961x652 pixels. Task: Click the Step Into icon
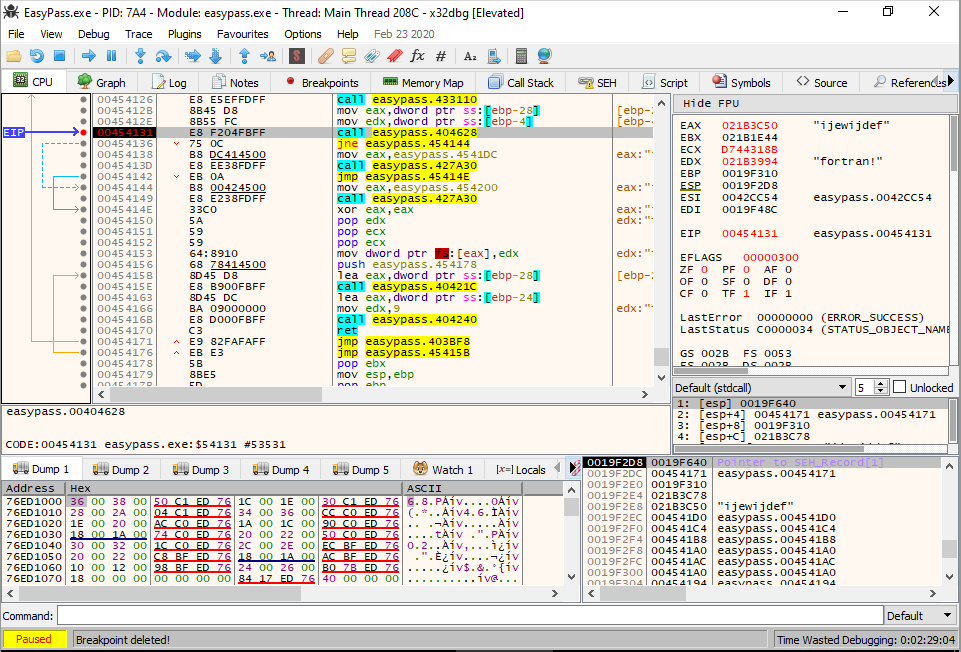[x=140, y=56]
